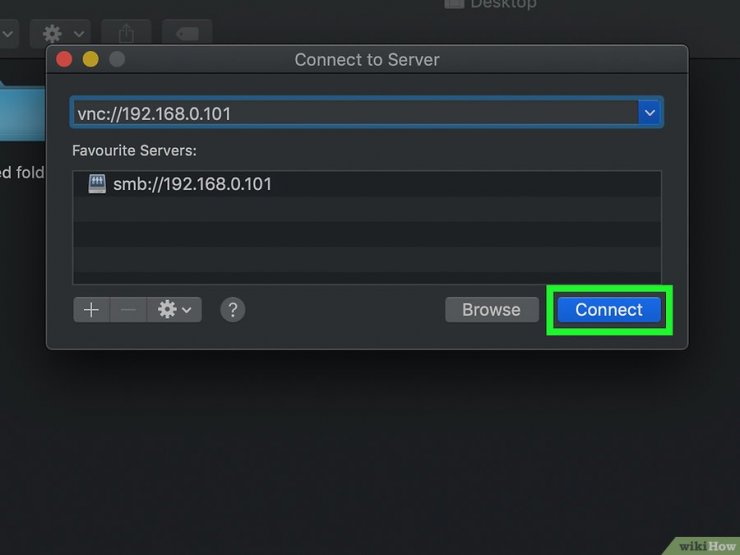Open help with the question mark button
The height and width of the screenshot is (555, 740).
[x=232, y=310]
